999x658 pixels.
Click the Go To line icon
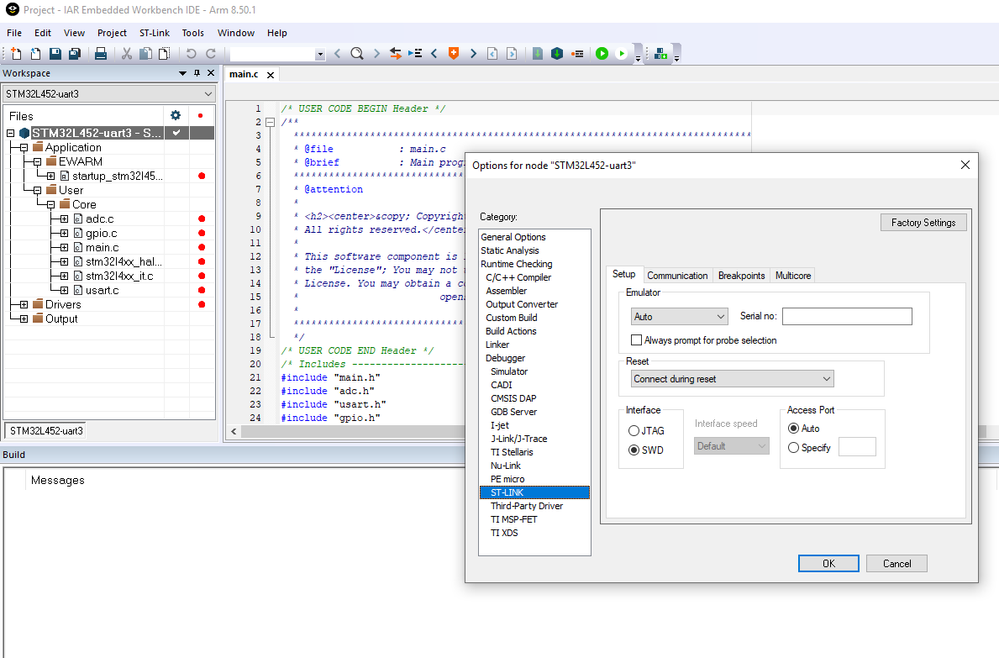point(415,54)
